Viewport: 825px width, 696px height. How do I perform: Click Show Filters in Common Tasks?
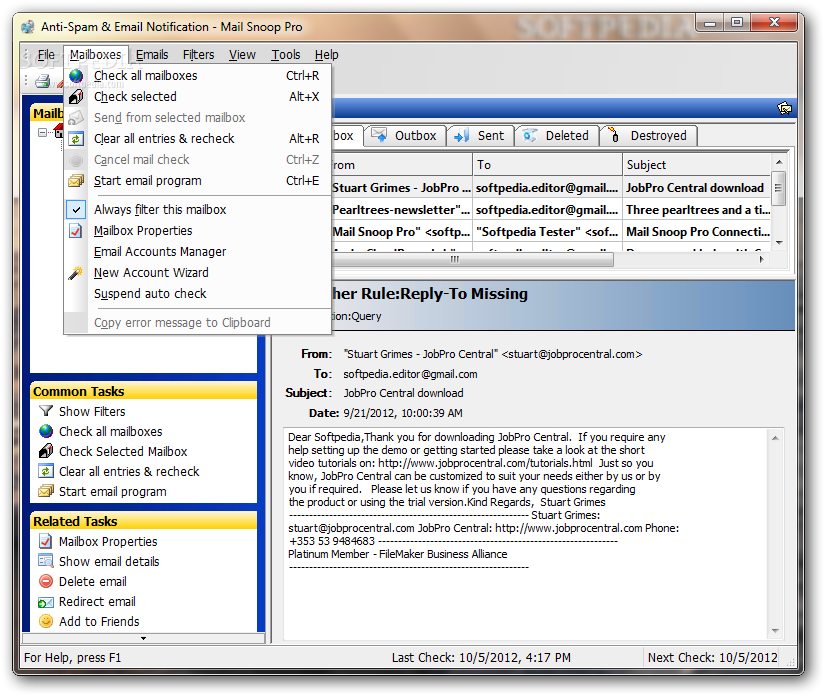point(92,411)
